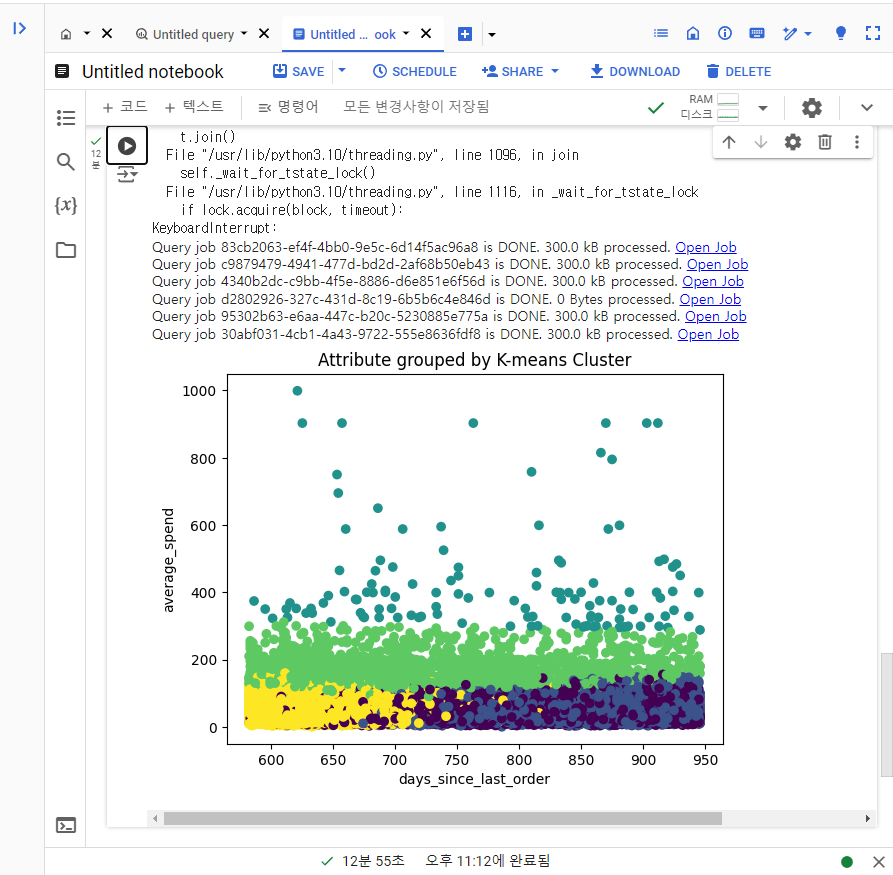This screenshot has width=893, height=875.
Task: Add new tab with plus button
Action: (465, 34)
